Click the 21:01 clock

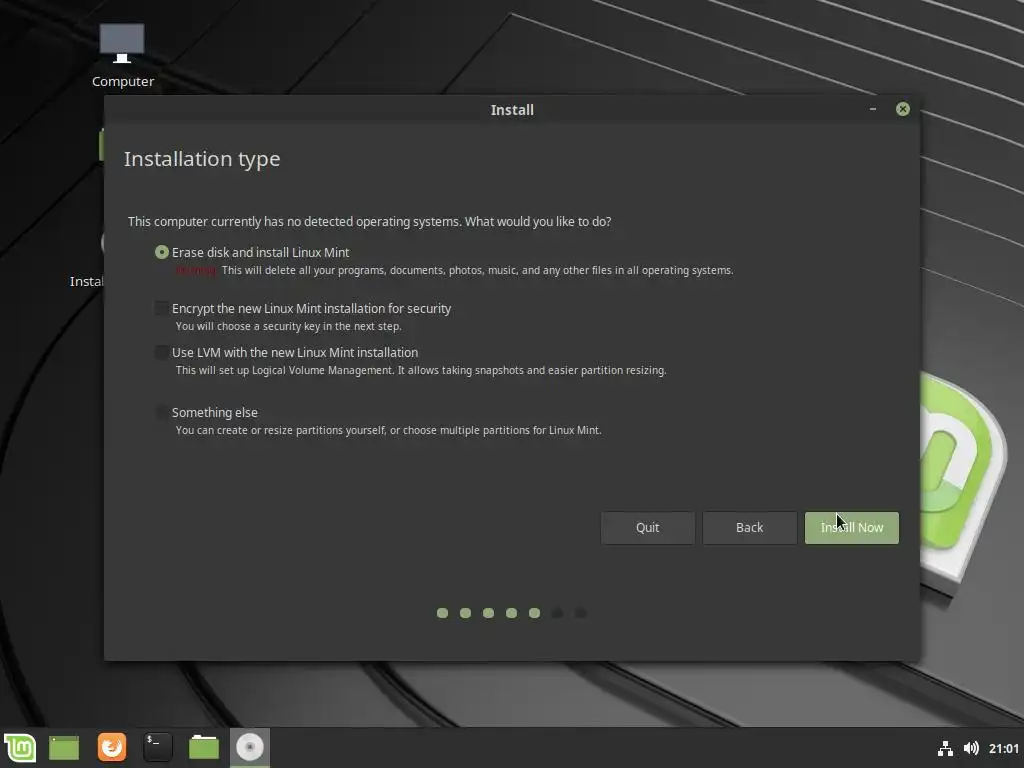(x=1003, y=748)
